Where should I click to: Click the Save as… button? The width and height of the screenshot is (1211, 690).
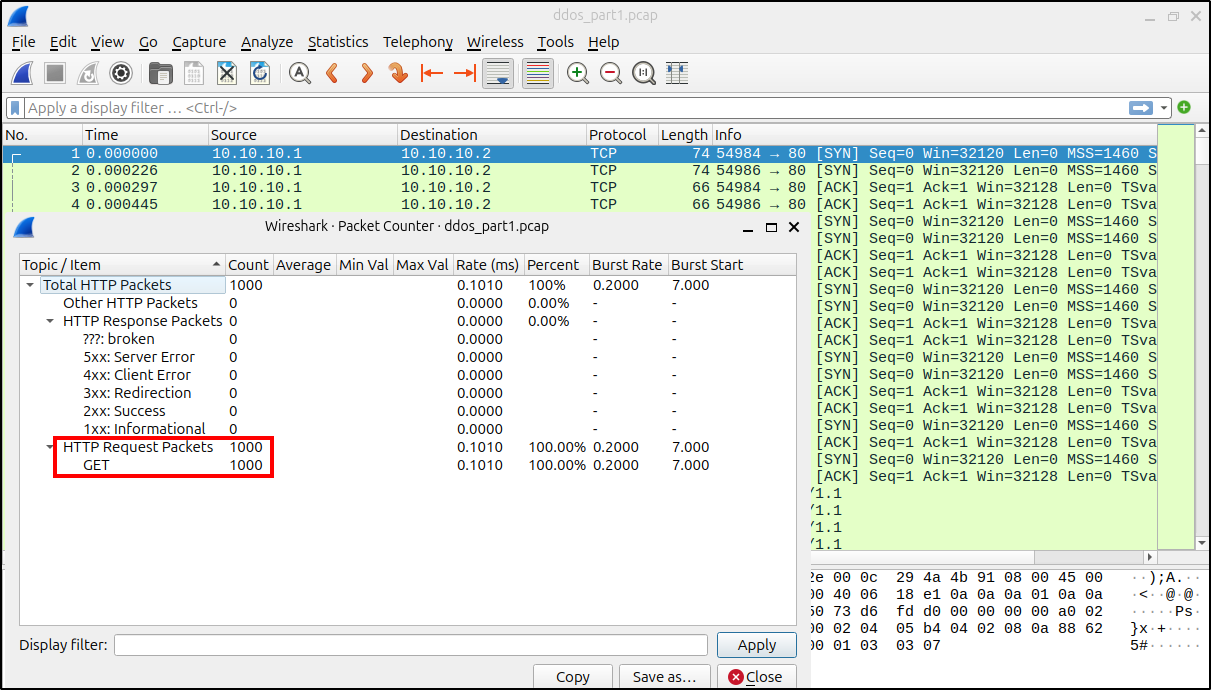coord(664,677)
